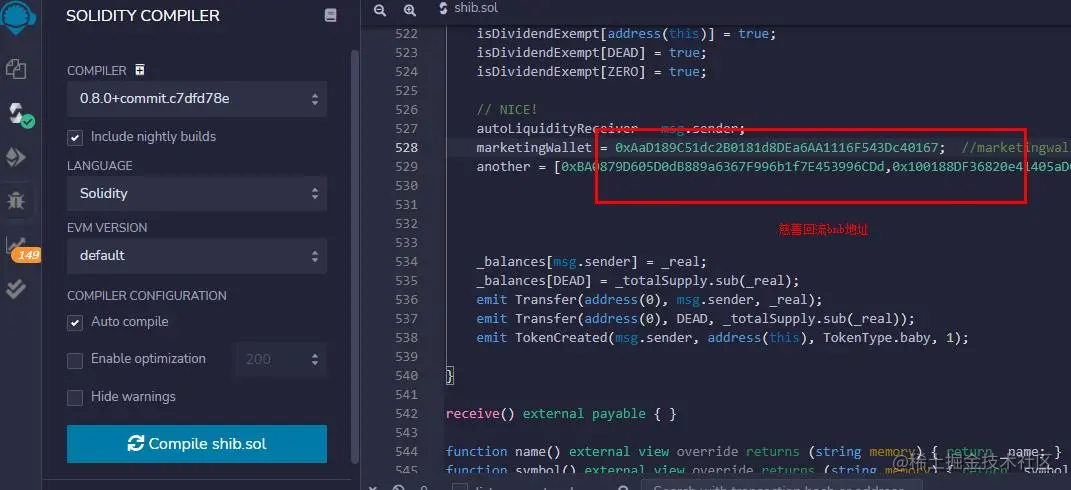Screen dimensions: 1071x490
Task: Click the EVM VERSION label
Action: point(107,228)
